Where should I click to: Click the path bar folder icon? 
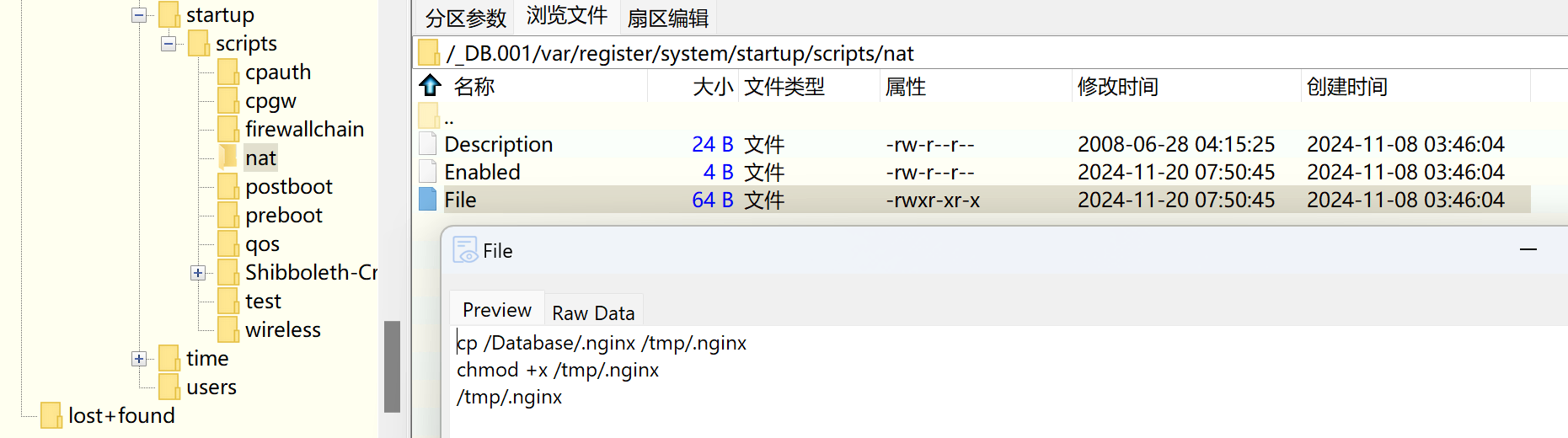[x=429, y=53]
